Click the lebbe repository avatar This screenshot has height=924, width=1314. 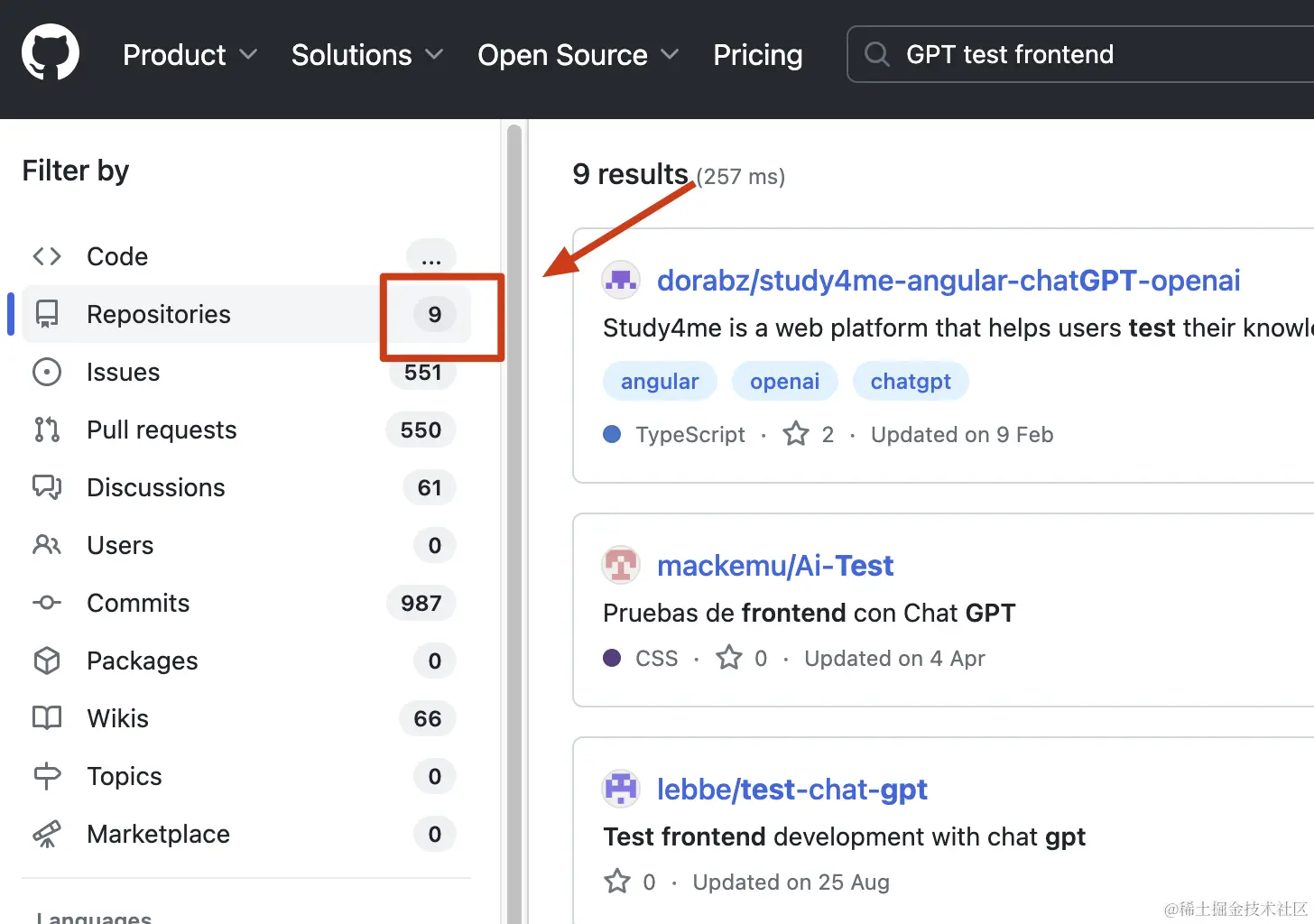click(x=621, y=790)
